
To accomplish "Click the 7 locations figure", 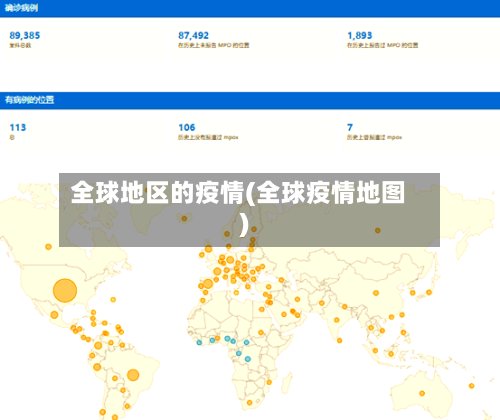I will [350, 127].
